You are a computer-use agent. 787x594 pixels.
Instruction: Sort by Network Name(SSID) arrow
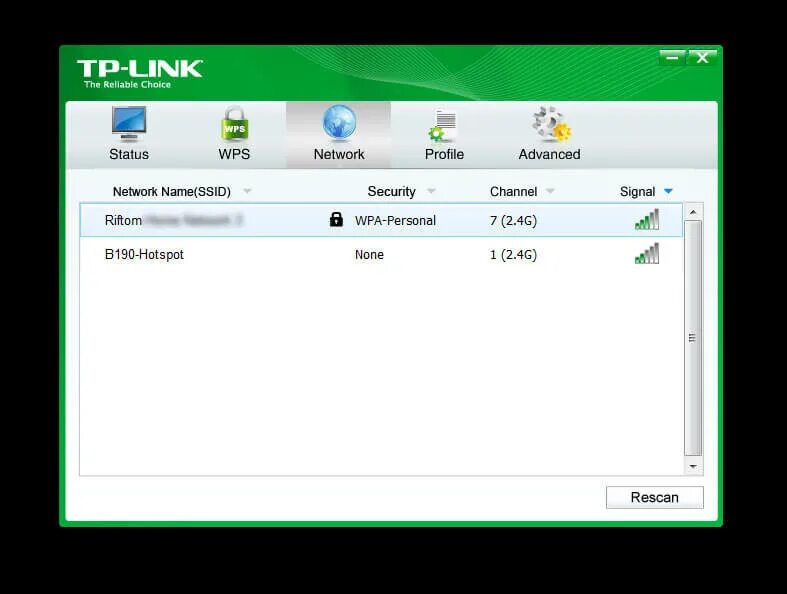pos(247,191)
